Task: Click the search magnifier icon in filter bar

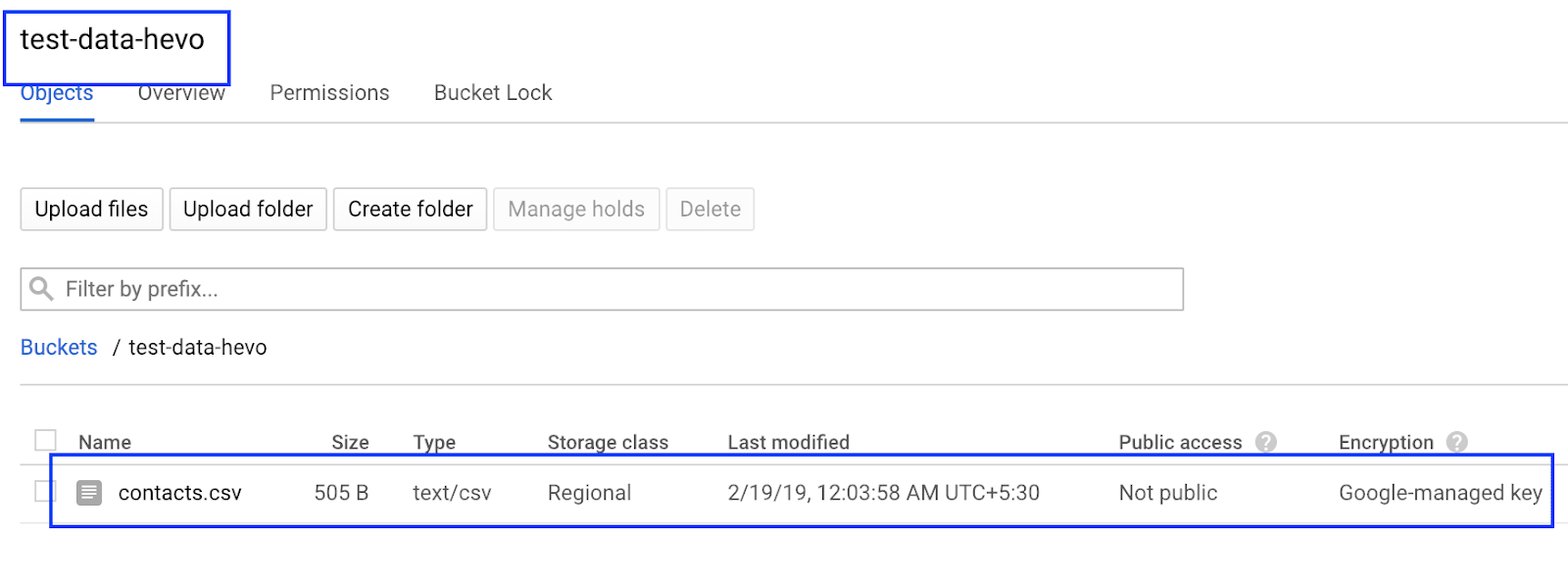Action: tap(40, 288)
